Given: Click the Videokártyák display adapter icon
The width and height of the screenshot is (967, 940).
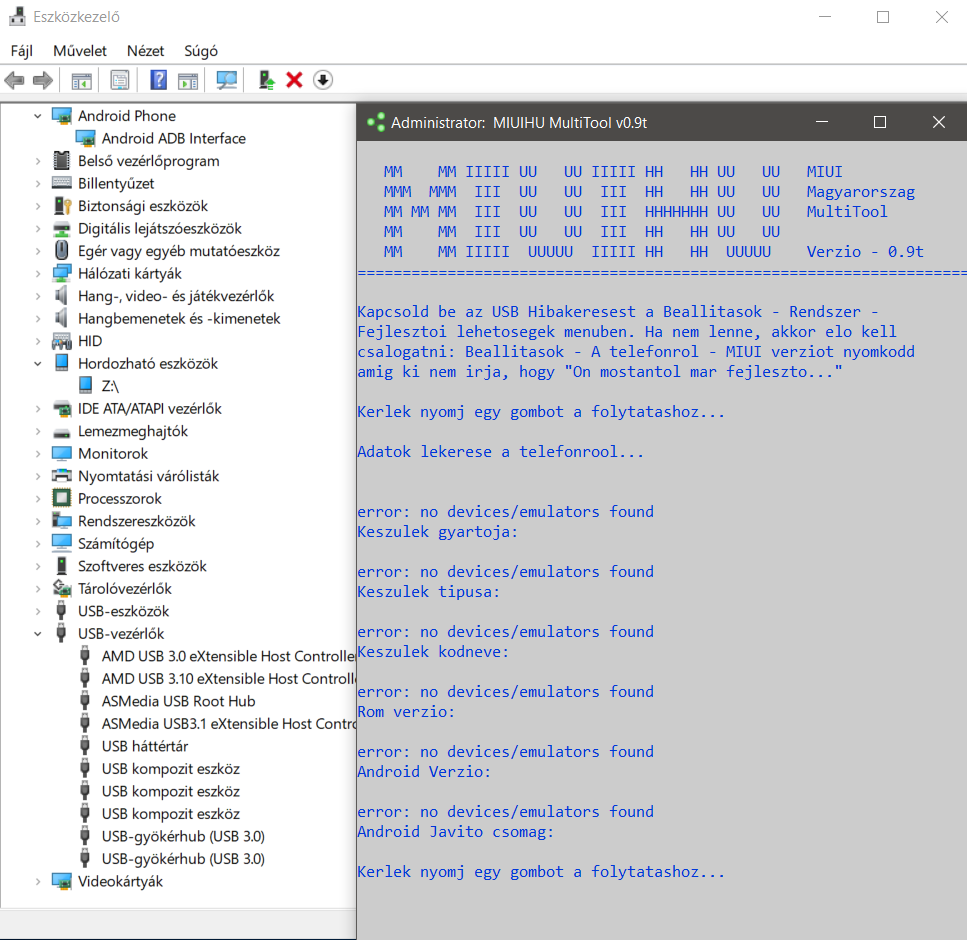Looking at the screenshot, I should (62, 881).
